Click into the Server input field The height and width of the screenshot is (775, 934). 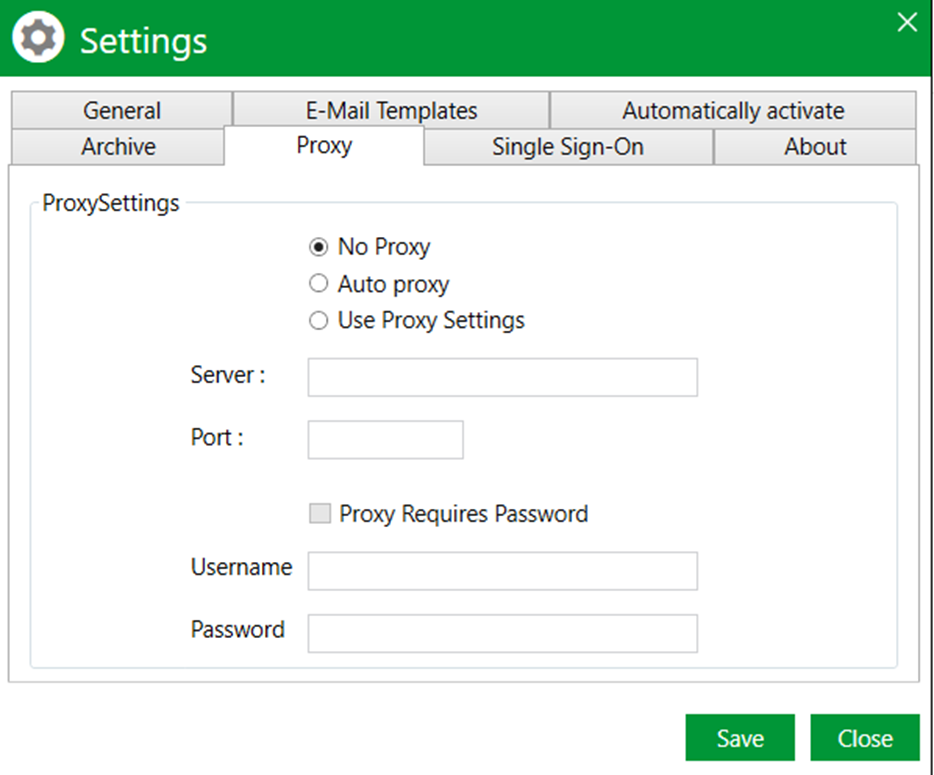point(503,377)
